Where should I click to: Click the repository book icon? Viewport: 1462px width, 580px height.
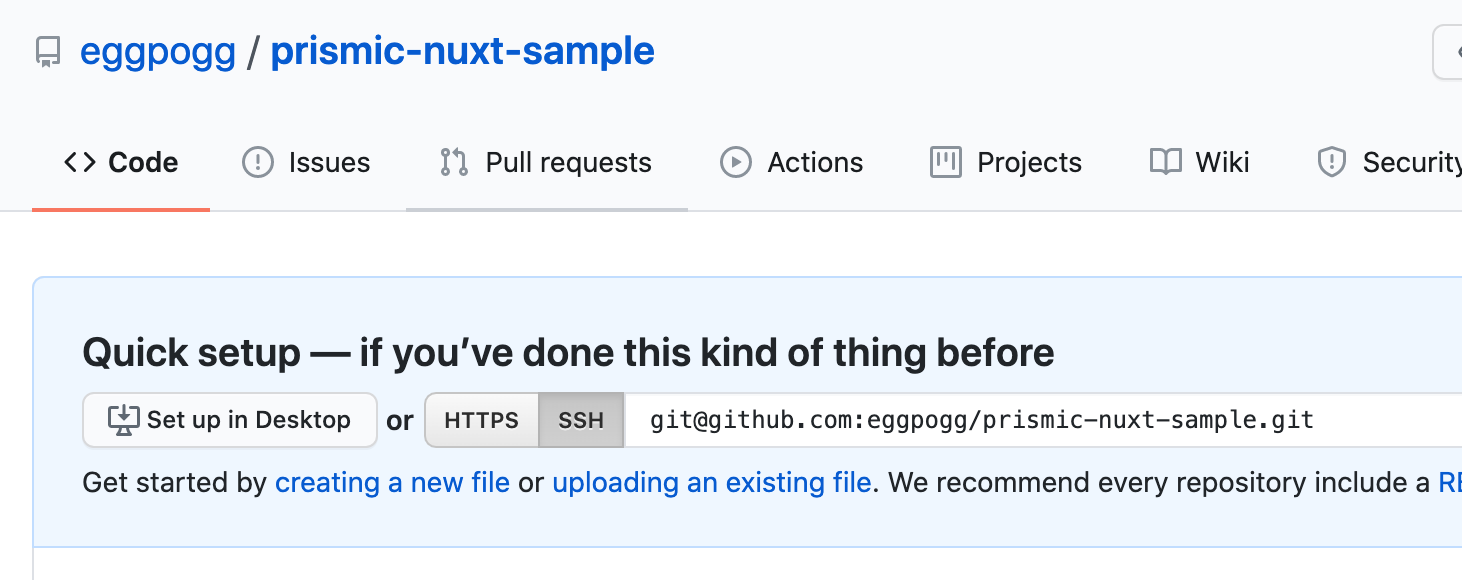tap(48, 51)
